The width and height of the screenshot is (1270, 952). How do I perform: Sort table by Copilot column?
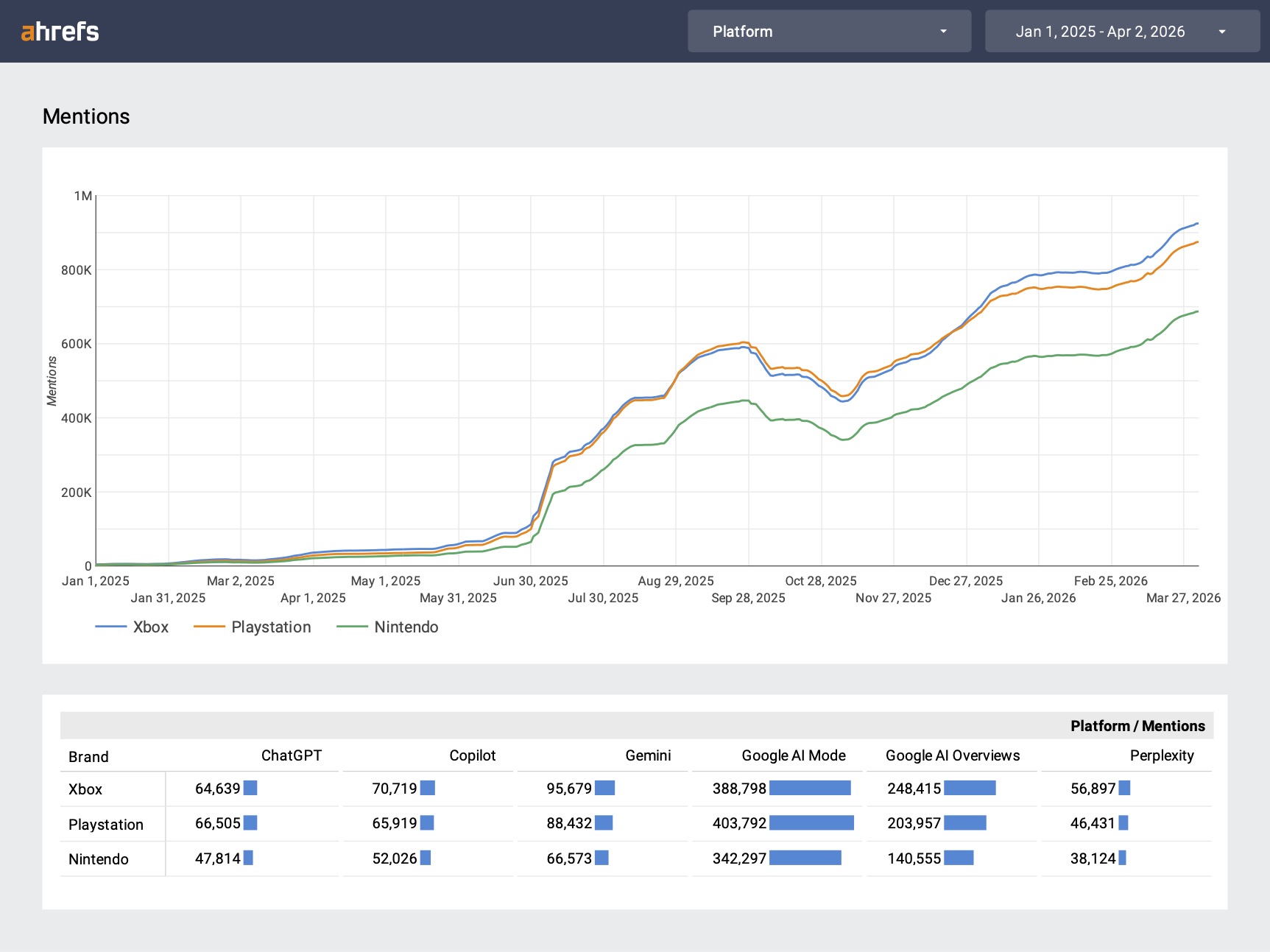tap(472, 755)
